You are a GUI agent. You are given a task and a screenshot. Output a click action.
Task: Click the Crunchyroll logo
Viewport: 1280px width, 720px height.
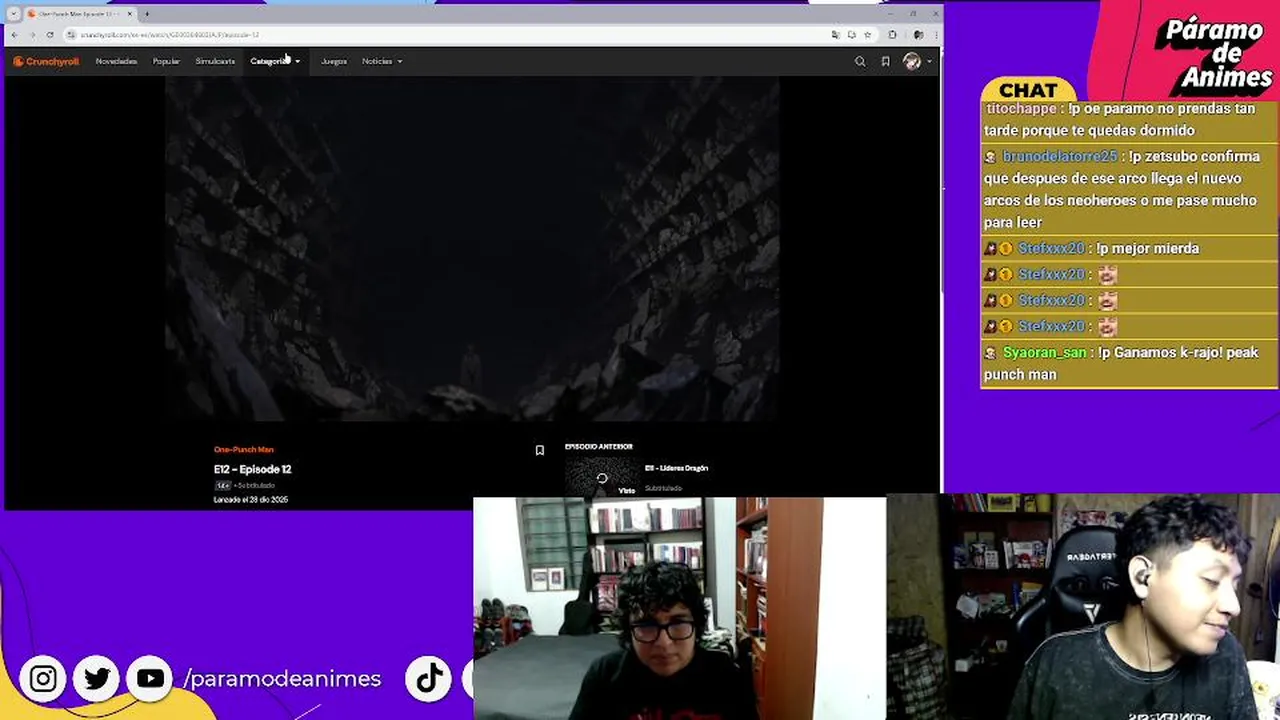(46, 61)
